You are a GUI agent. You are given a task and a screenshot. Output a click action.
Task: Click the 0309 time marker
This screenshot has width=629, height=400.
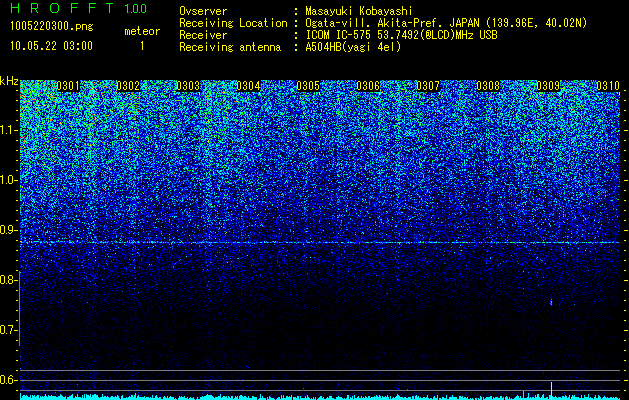click(x=548, y=86)
